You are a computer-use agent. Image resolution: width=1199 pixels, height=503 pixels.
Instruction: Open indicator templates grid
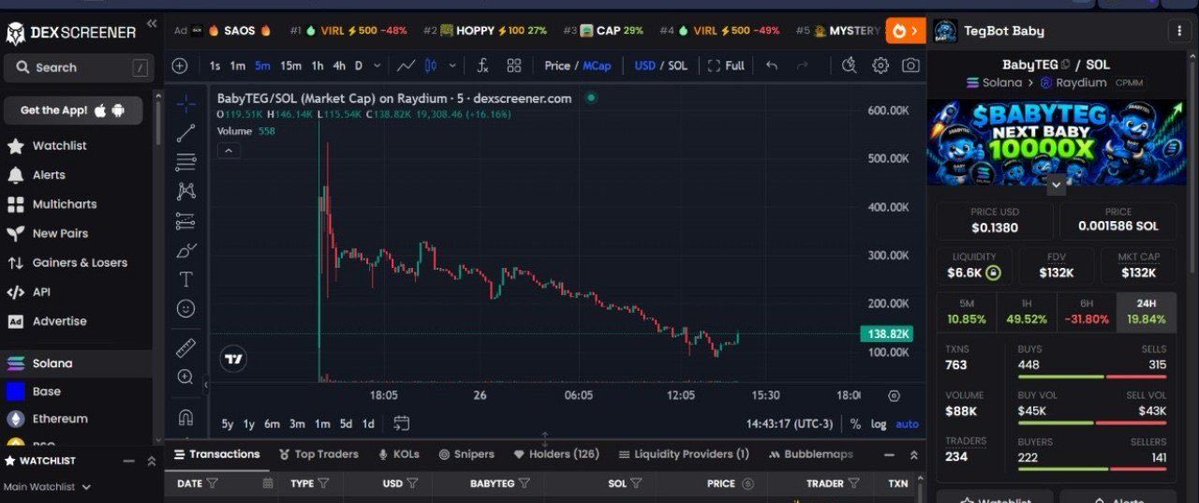point(514,66)
